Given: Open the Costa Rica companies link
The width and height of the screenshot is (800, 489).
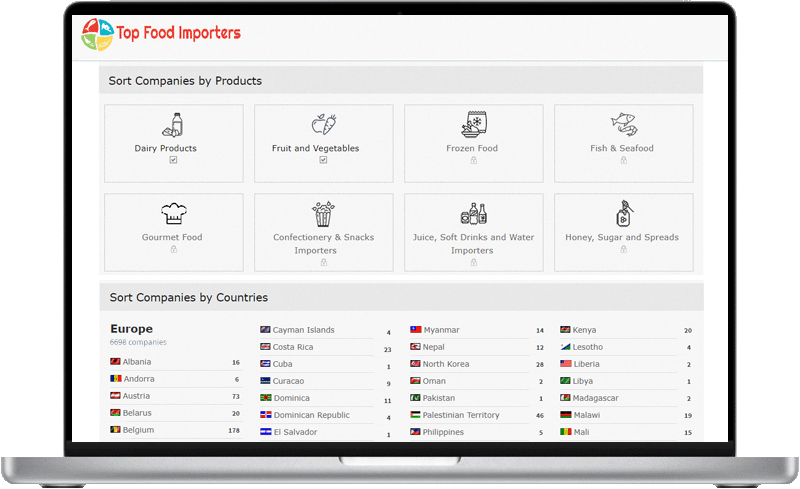Looking at the screenshot, I should pyautogui.click(x=292, y=347).
